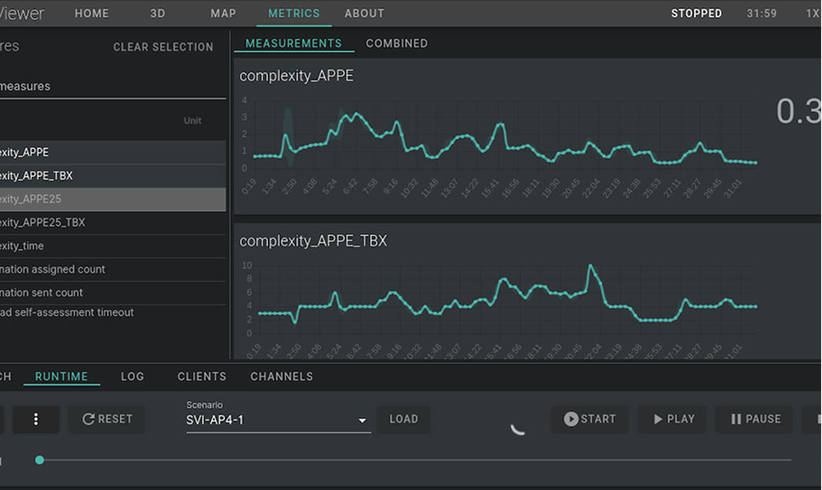The image size is (822, 490).
Task: Go to the Map page
Action: [223, 14]
